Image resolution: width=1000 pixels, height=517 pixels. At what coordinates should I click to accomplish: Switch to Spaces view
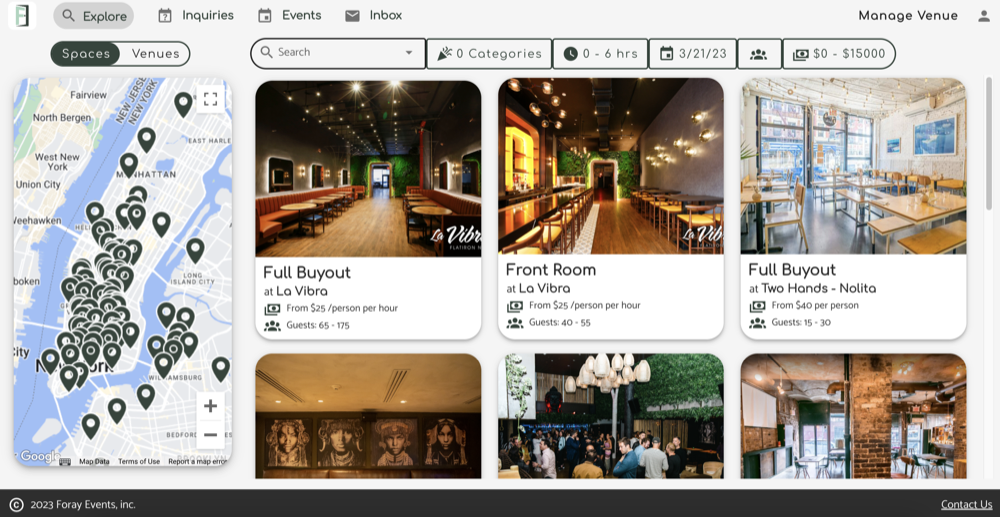coord(86,54)
